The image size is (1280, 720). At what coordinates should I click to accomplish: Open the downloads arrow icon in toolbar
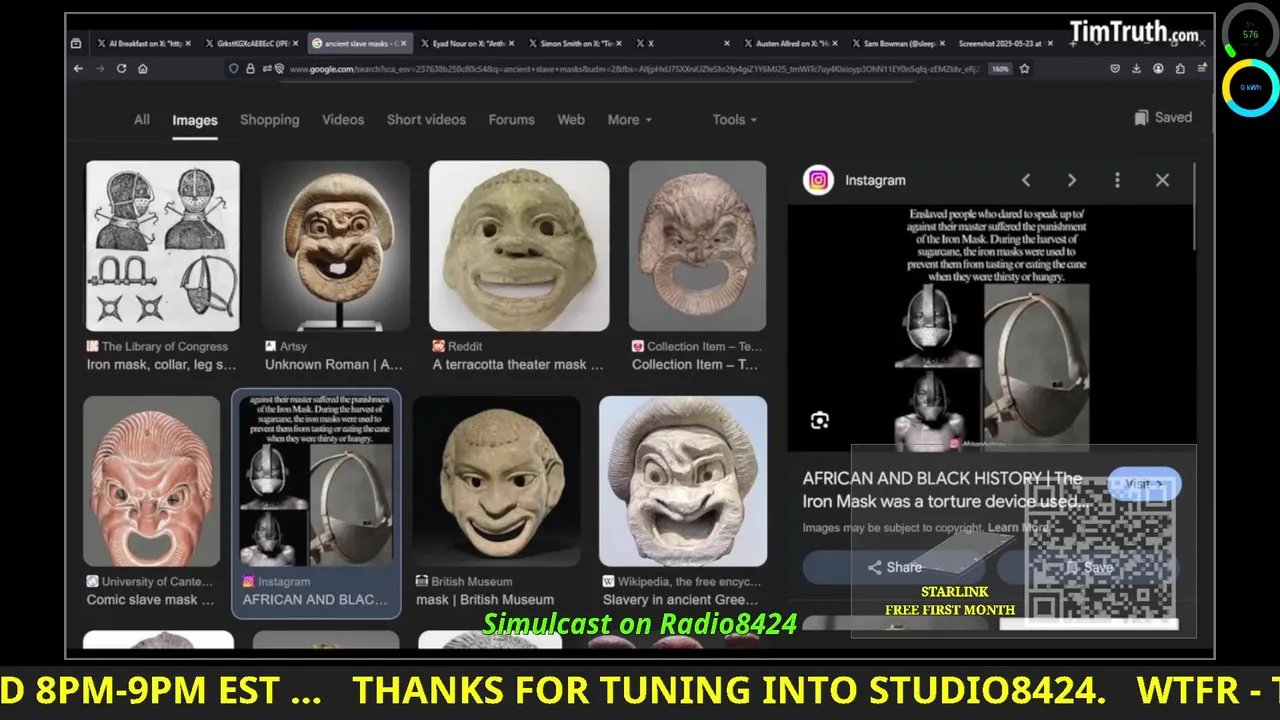point(1136,69)
